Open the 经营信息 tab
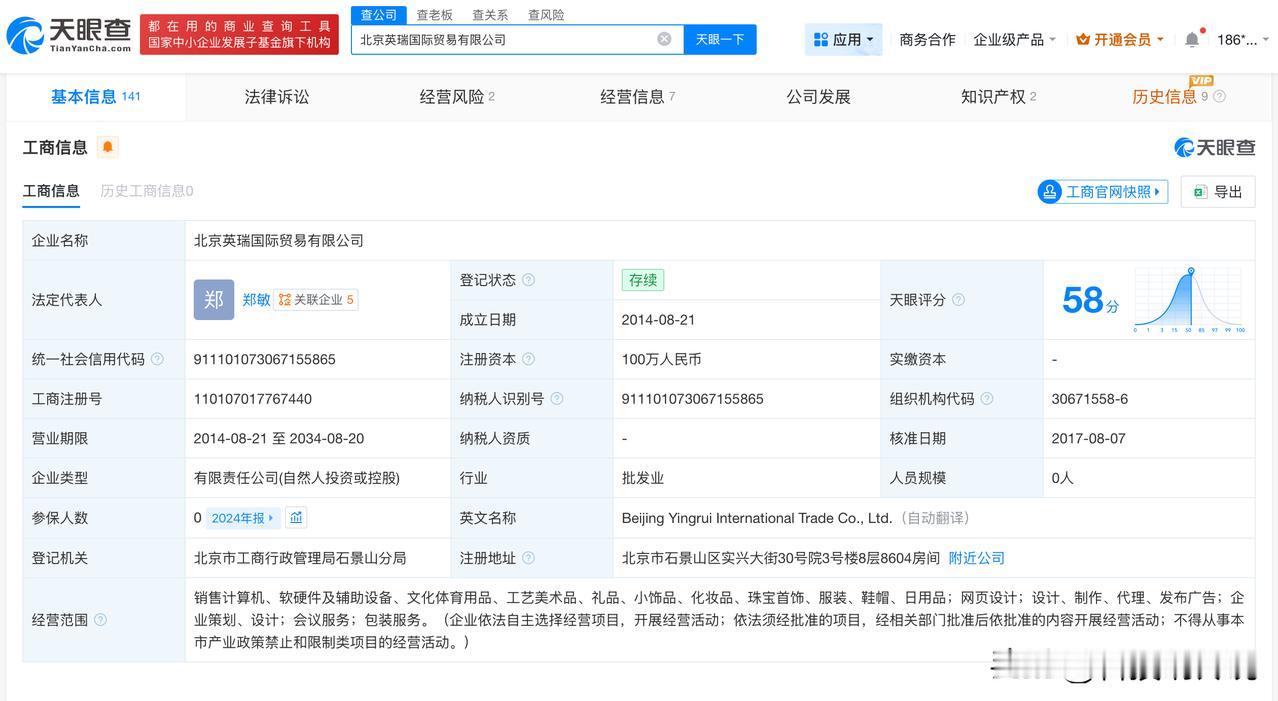This screenshot has width=1278, height=701. coord(638,97)
